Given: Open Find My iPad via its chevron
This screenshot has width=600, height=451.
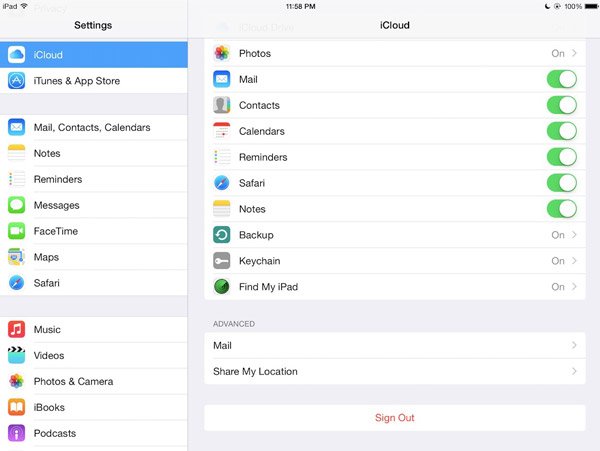Looking at the screenshot, I should (x=574, y=287).
